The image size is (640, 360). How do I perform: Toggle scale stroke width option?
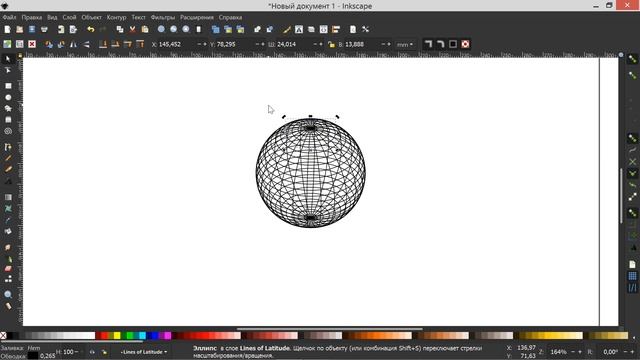pos(428,44)
